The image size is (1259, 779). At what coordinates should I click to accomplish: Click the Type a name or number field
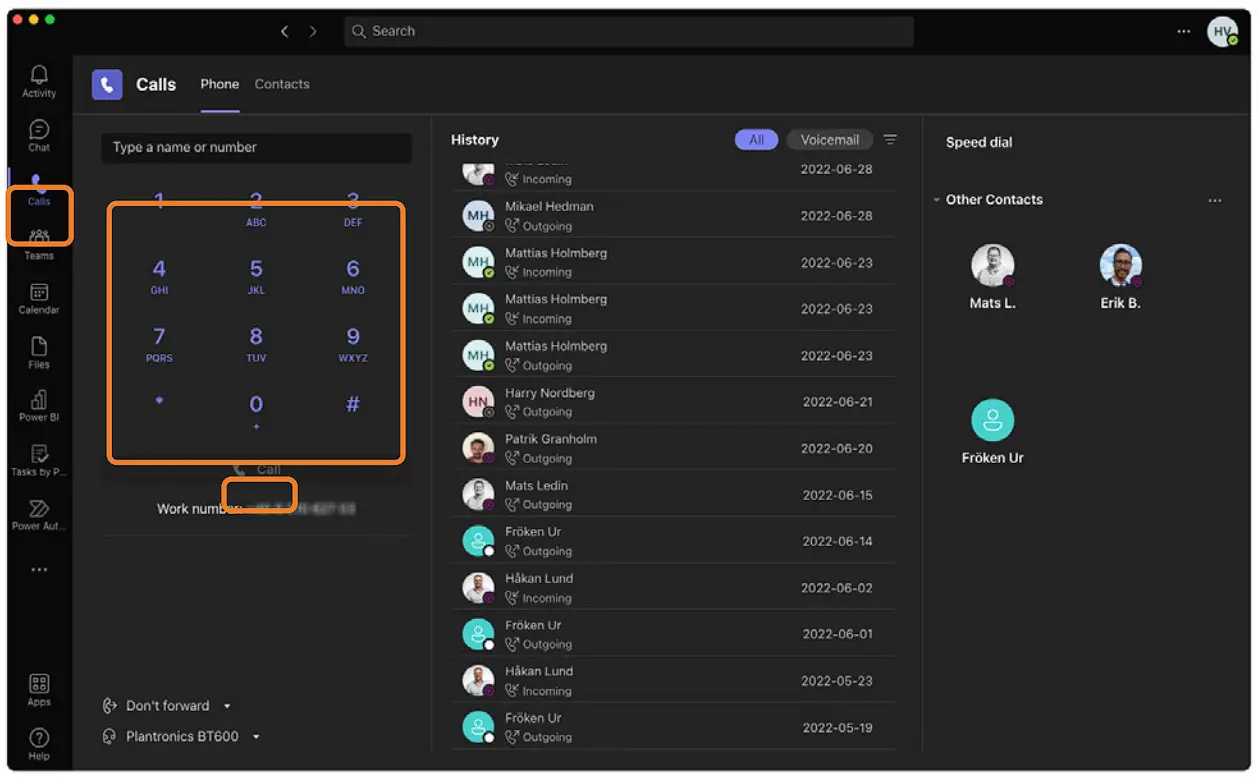tap(256, 147)
